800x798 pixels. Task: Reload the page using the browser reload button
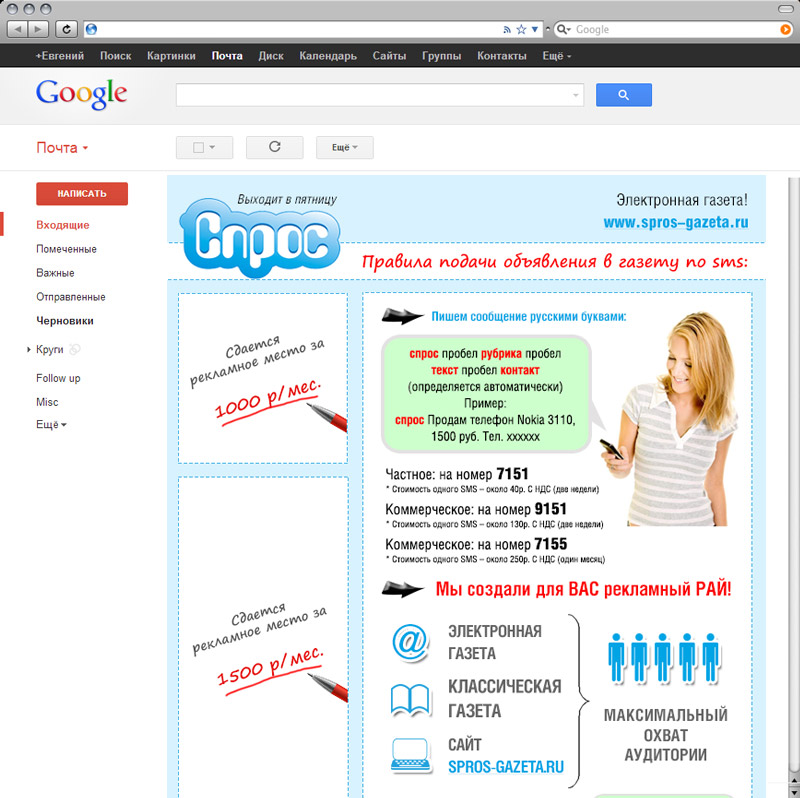point(67,29)
